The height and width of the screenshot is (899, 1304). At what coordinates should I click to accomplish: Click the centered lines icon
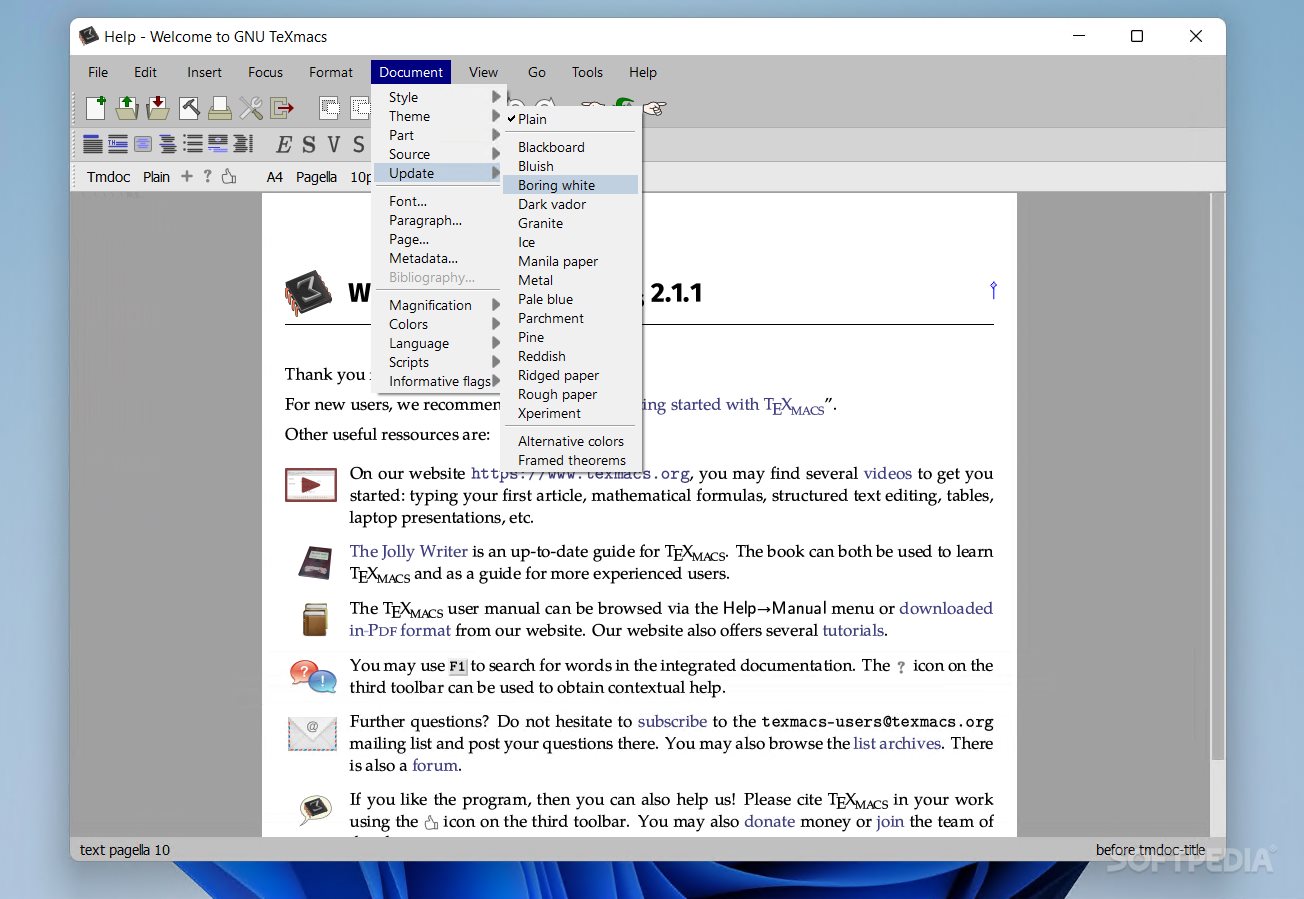[x=168, y=144]
